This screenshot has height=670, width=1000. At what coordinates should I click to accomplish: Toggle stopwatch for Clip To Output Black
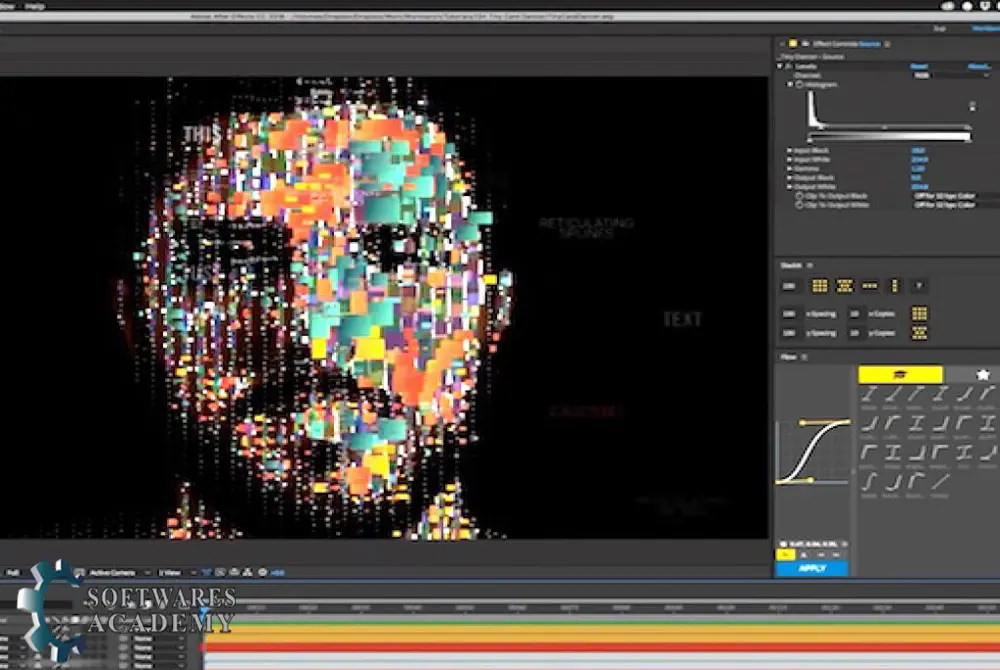click(x=799, y=196)
